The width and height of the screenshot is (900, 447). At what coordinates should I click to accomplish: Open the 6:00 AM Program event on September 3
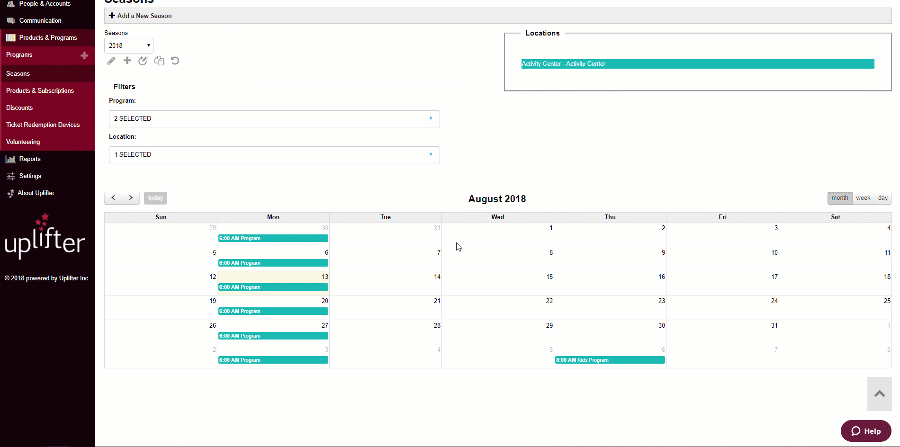click(273, 360)
